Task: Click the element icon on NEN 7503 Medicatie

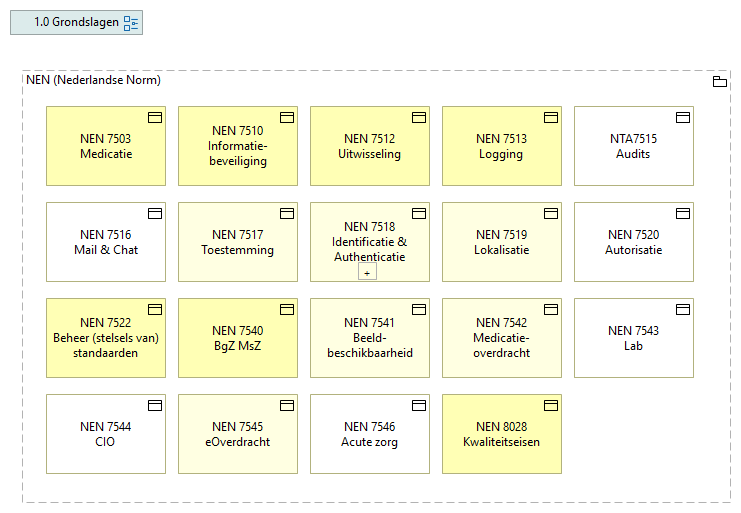Action: tap(155, 117)
